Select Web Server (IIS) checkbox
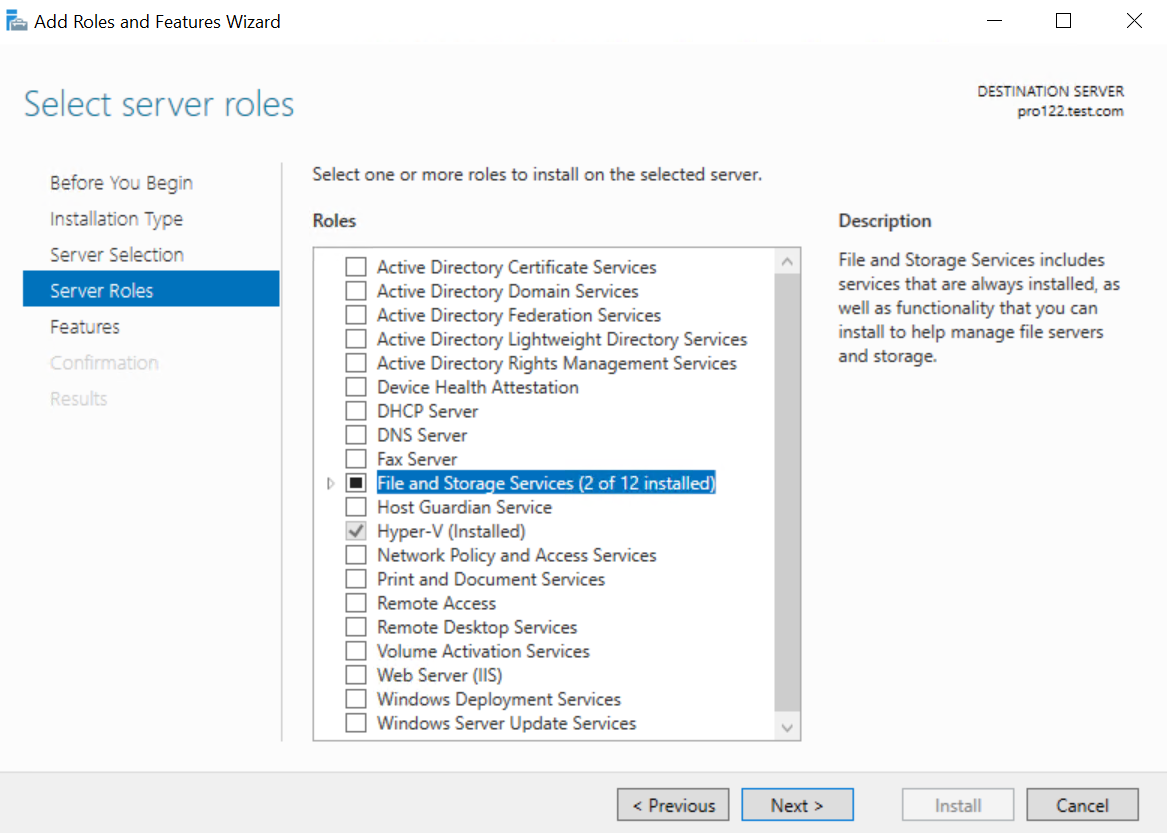Screen dimensions: 1167x833 click(356, 674)
